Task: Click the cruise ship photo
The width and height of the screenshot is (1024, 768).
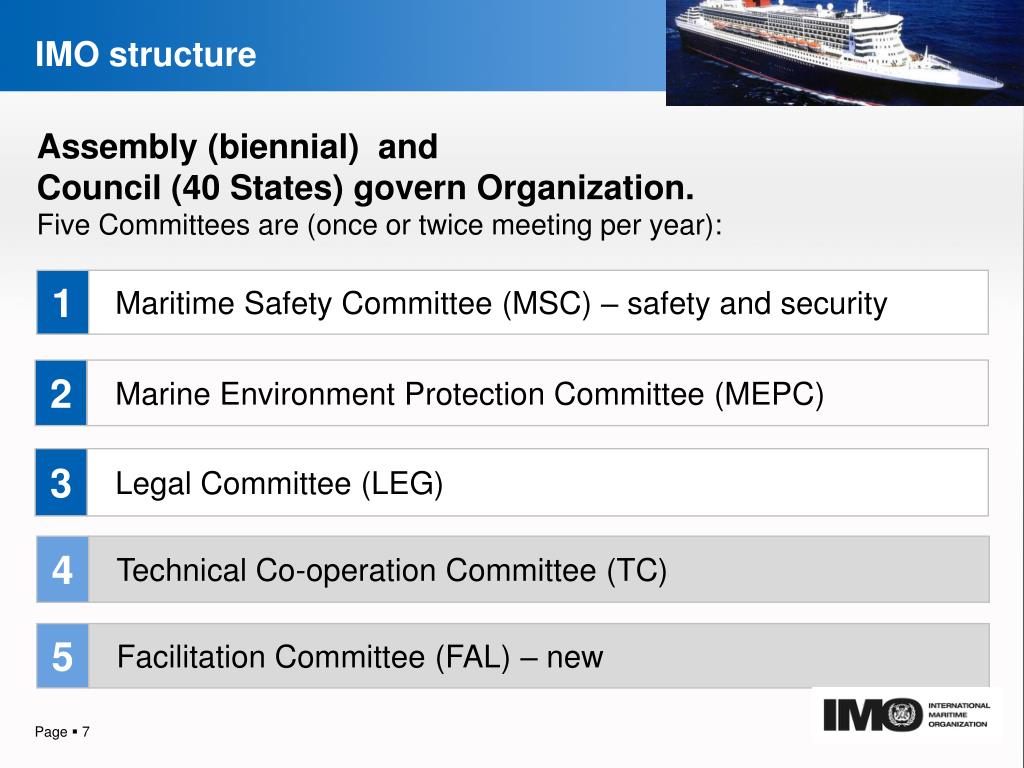Action: pos(845,52)
